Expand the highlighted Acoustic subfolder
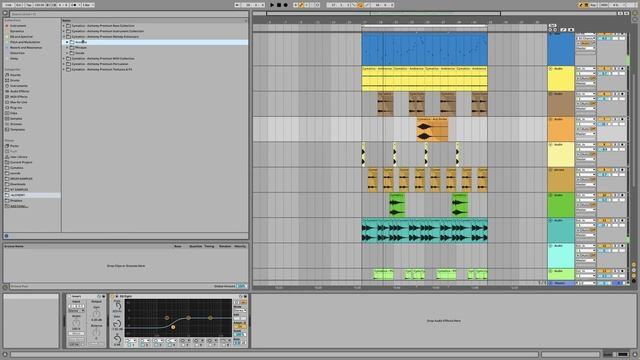Screen dimensions: 640x360 click(x=67, y=42)
